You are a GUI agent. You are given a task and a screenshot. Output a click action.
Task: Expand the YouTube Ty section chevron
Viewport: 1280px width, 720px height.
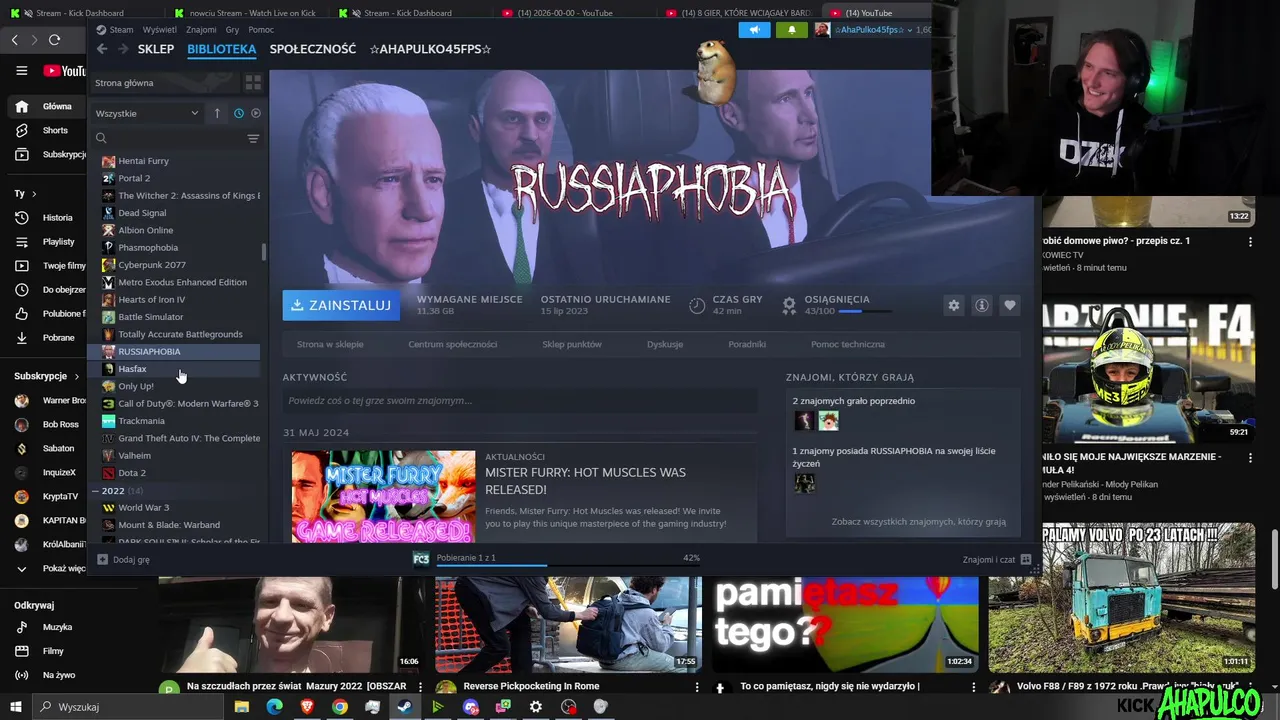click(x=34, y=194)
